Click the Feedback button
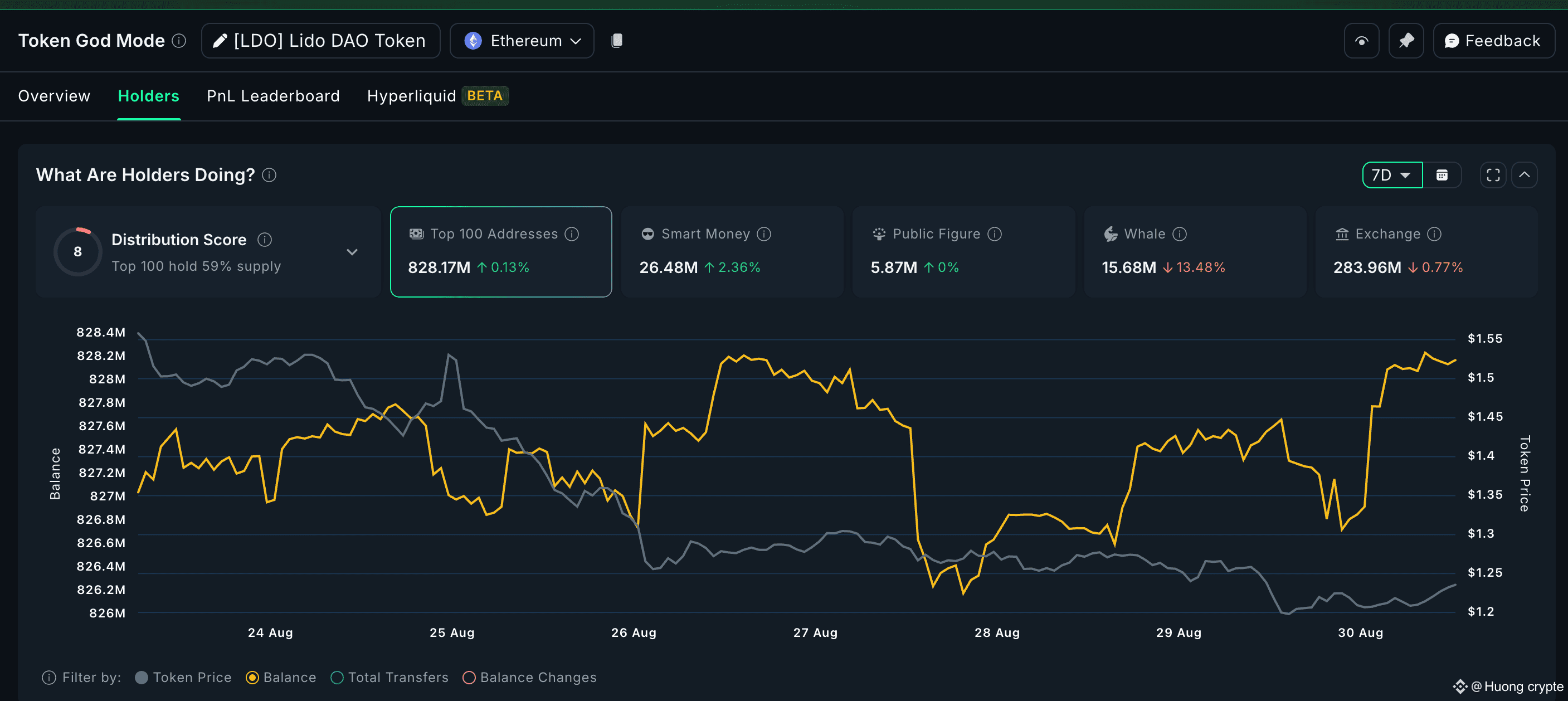The height and width of the screenshot is (701, 1568). (1493, 41)
